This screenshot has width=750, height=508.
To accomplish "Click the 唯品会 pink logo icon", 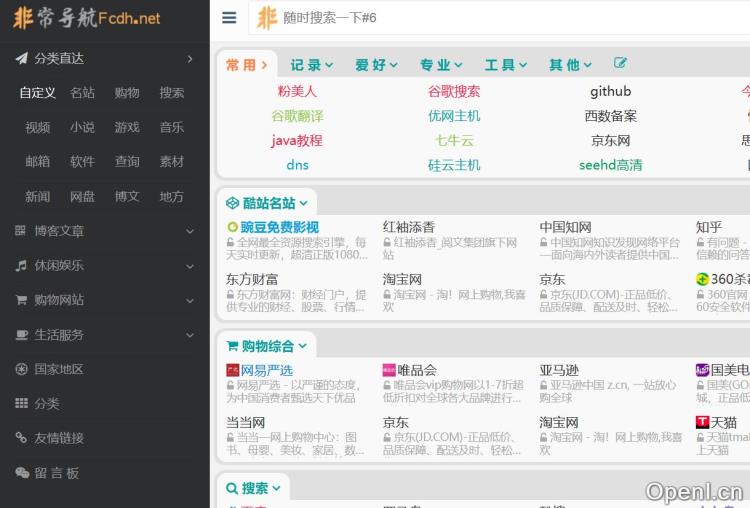I will click(389, 370).
